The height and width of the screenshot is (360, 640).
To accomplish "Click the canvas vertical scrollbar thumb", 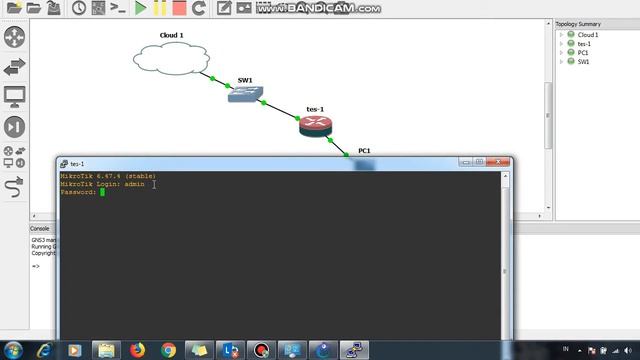I will (x=548, y=116).
